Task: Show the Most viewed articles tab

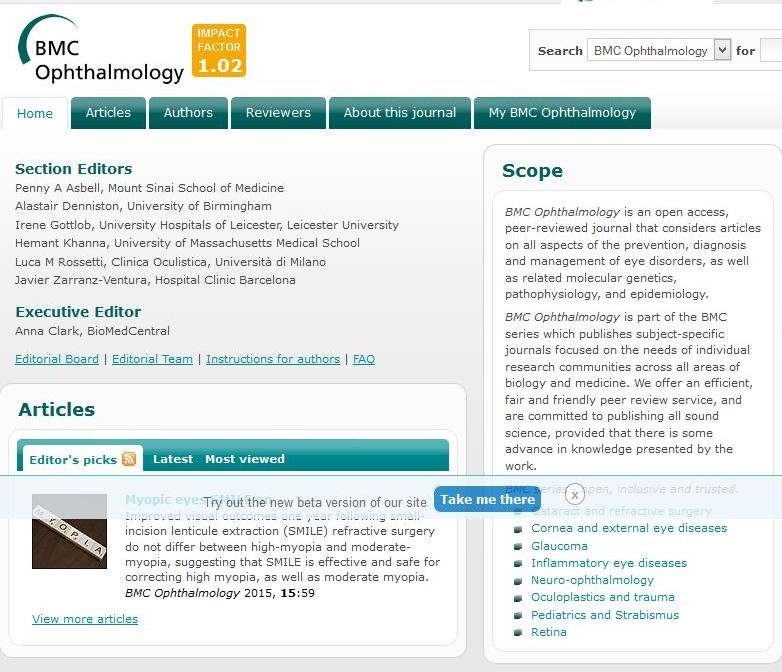Action: 245,459
